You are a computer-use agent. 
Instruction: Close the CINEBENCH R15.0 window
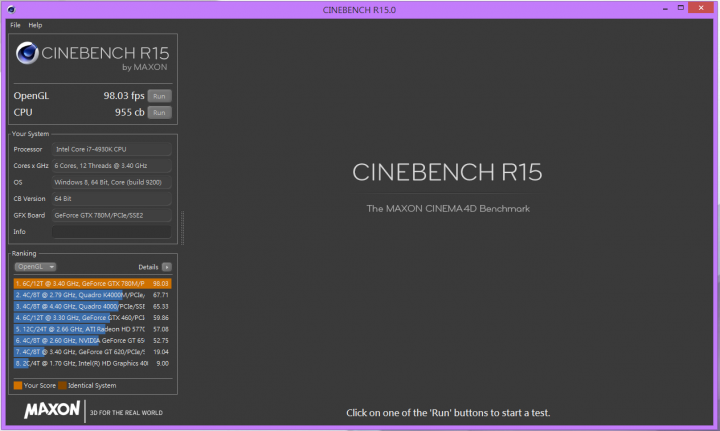point(701,8)
